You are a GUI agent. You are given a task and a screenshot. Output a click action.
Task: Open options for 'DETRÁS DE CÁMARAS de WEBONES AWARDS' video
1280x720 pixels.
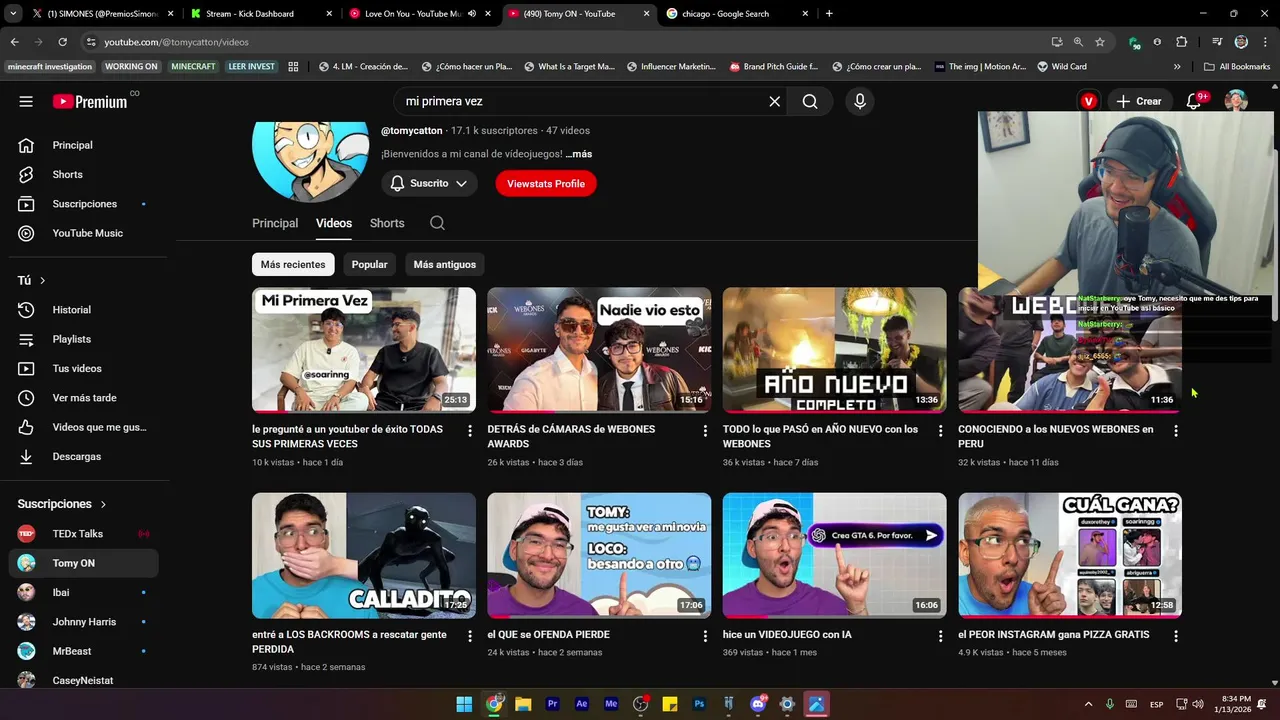tap(705, 431)
